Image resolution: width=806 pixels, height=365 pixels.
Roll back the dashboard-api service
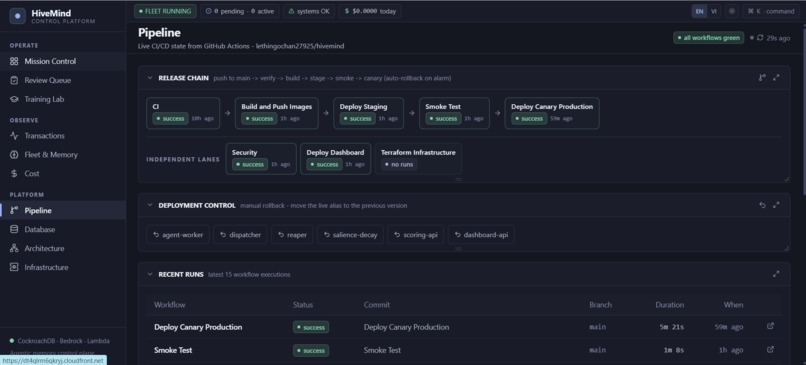click(481, 234)
